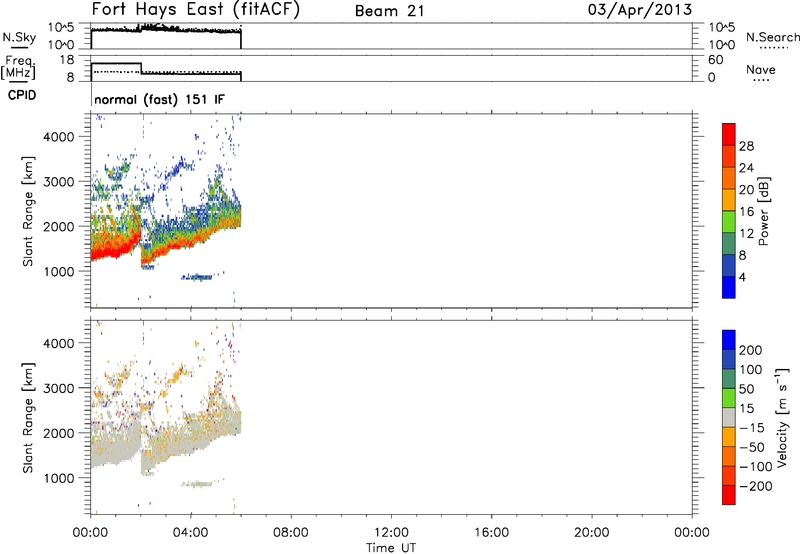800x554 pixels.
Task: Click the 'Freq. [MHz]' axis label
Action: (18, 67)
